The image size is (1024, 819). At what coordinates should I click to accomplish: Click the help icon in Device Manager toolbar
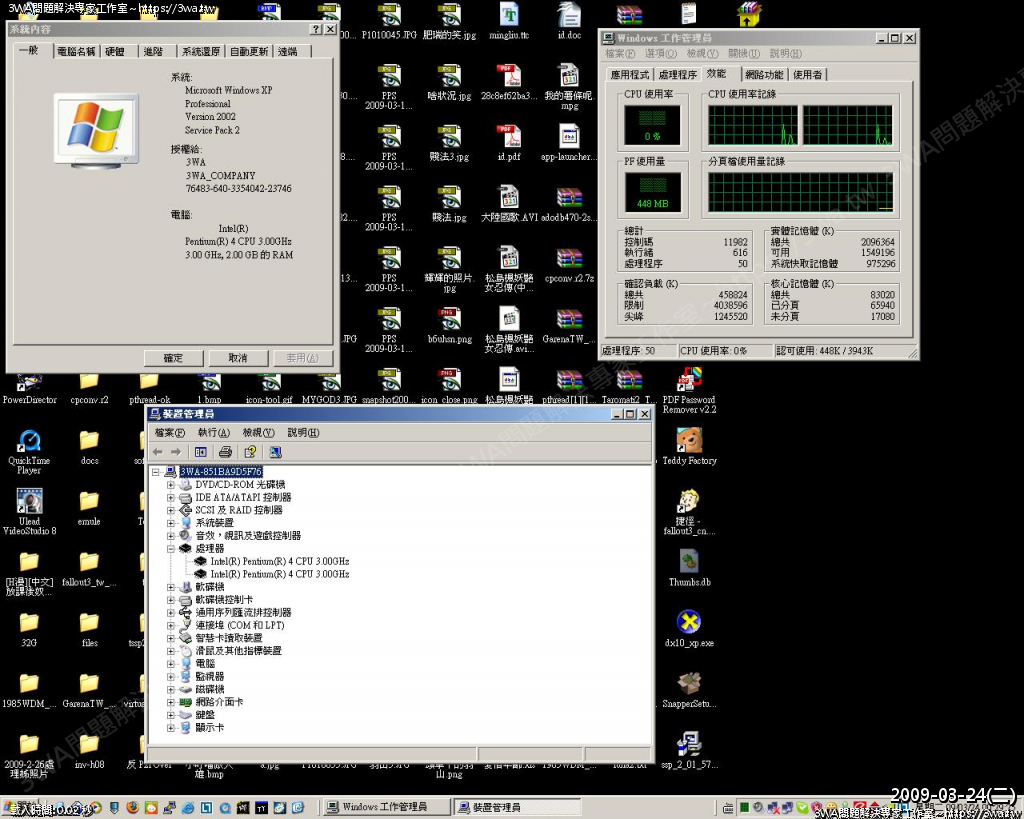click(250, 452)
